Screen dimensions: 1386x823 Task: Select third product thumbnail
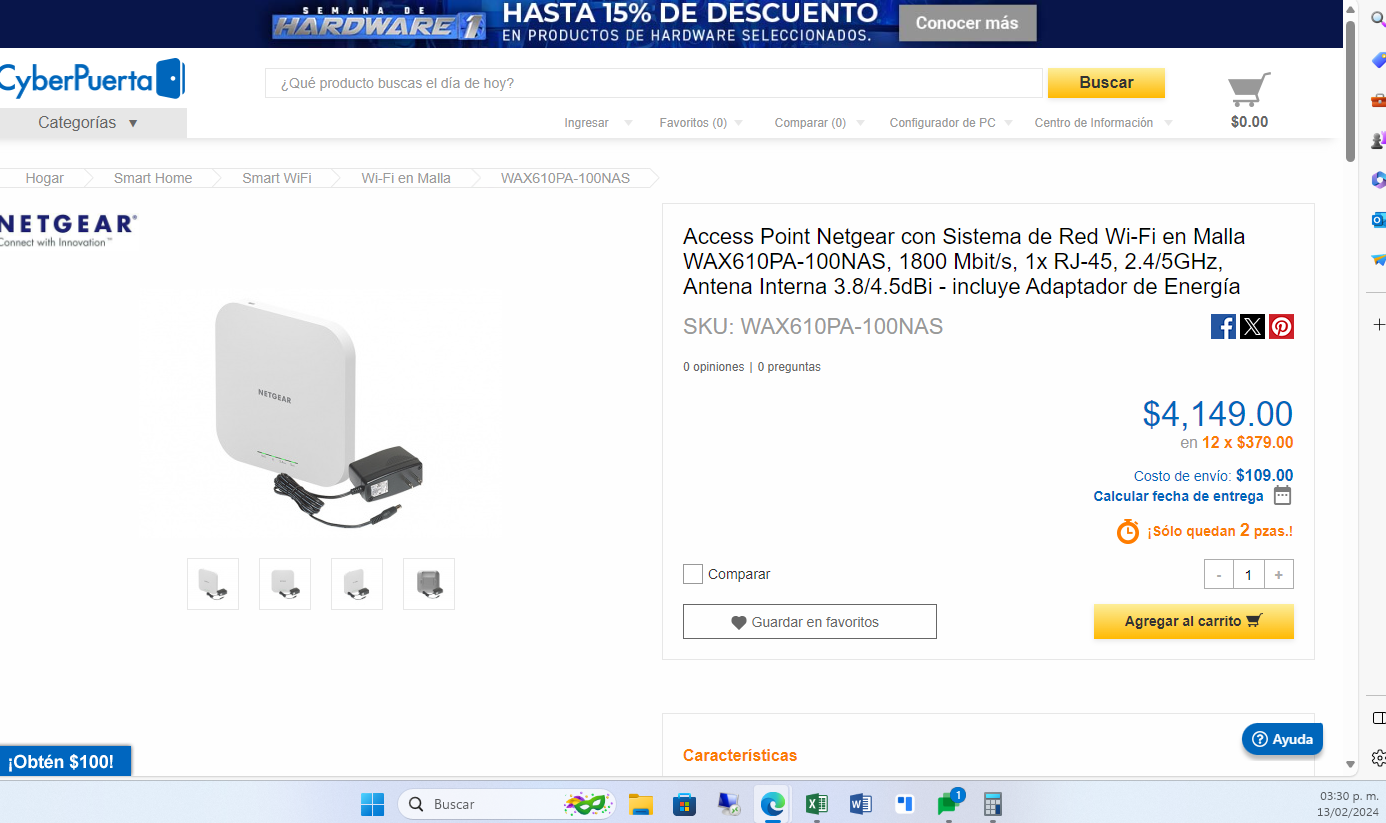357,584
